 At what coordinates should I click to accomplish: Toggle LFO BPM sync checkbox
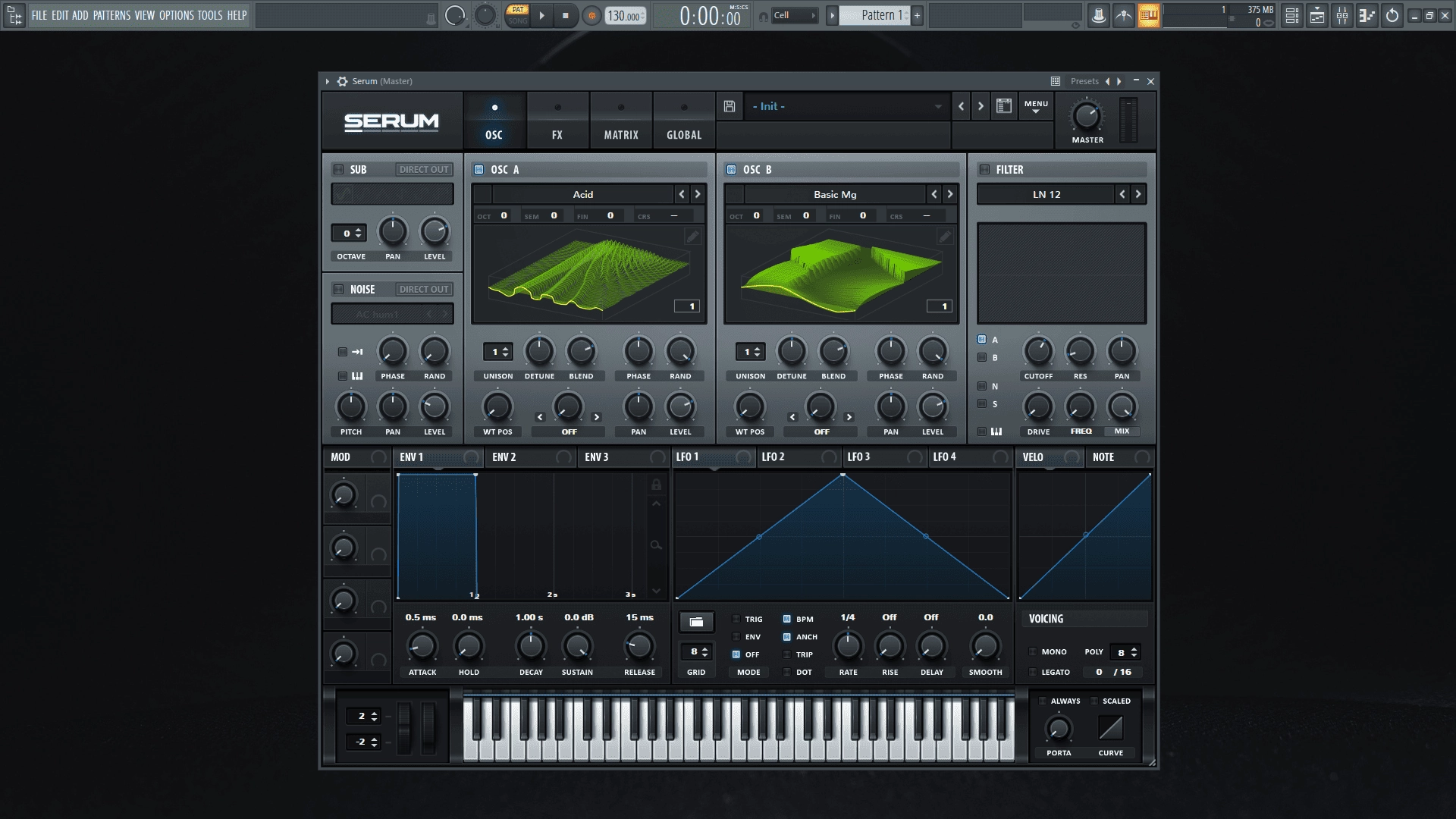(x=786, y=619)
